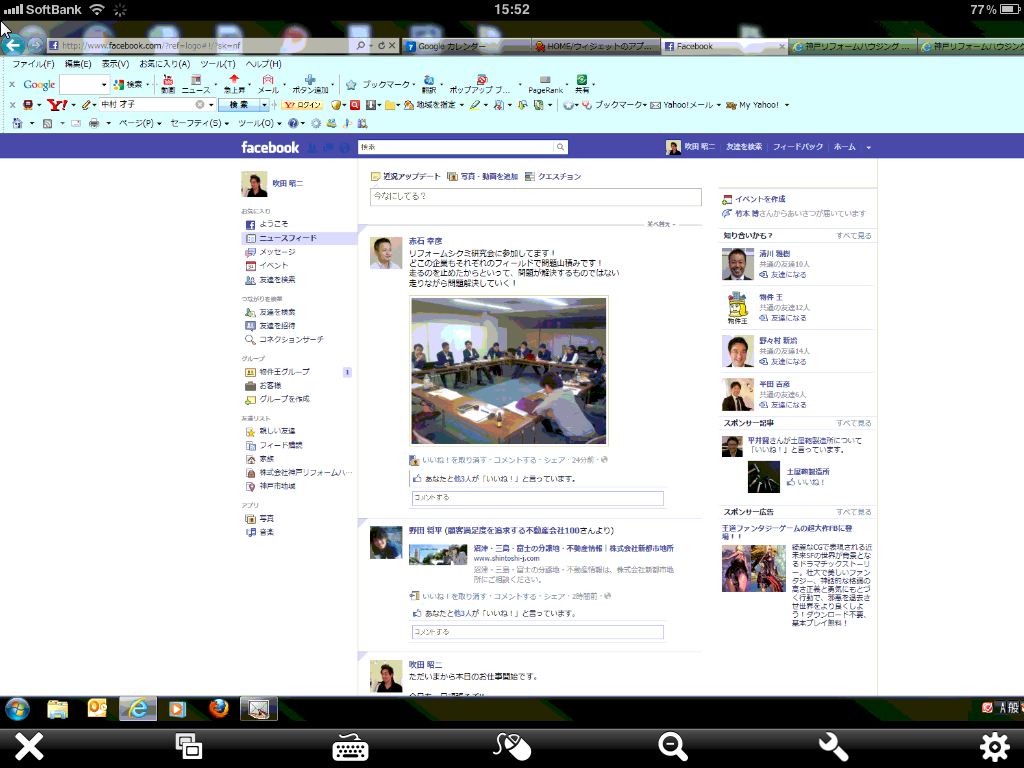Image resolution: width=1024 pixels, height=768 pixels.
Task: Open the ヘルプ(H) menu
Action: click(263, 64)
